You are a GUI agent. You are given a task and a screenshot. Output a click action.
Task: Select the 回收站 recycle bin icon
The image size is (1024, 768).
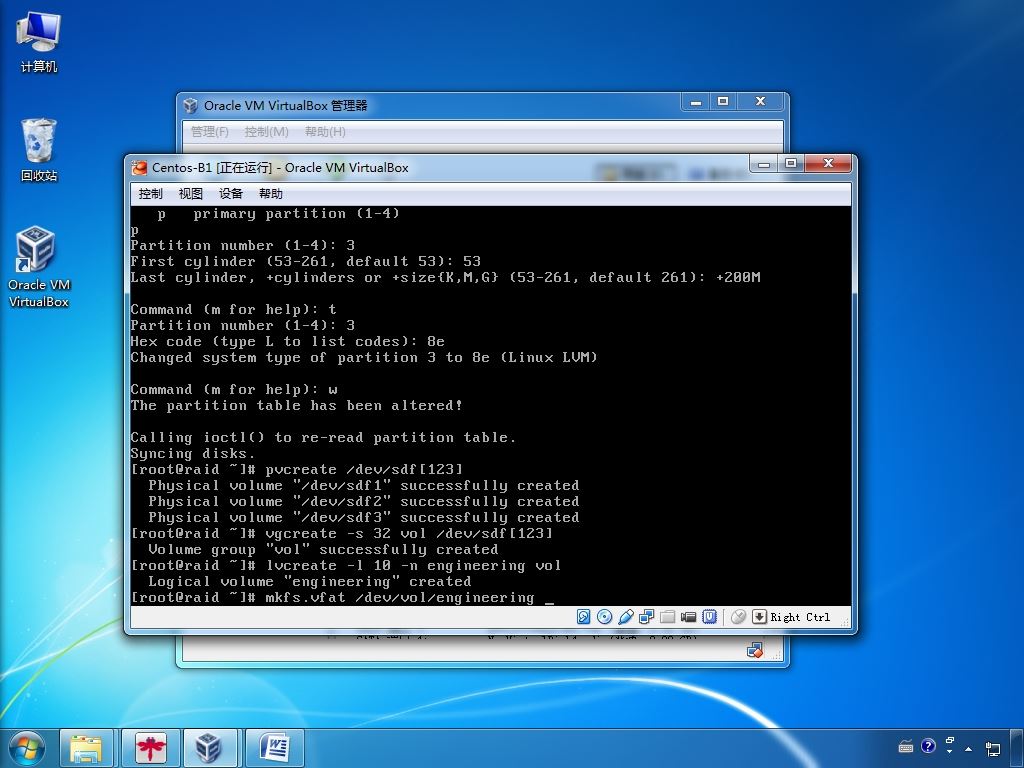coord(39,150)
